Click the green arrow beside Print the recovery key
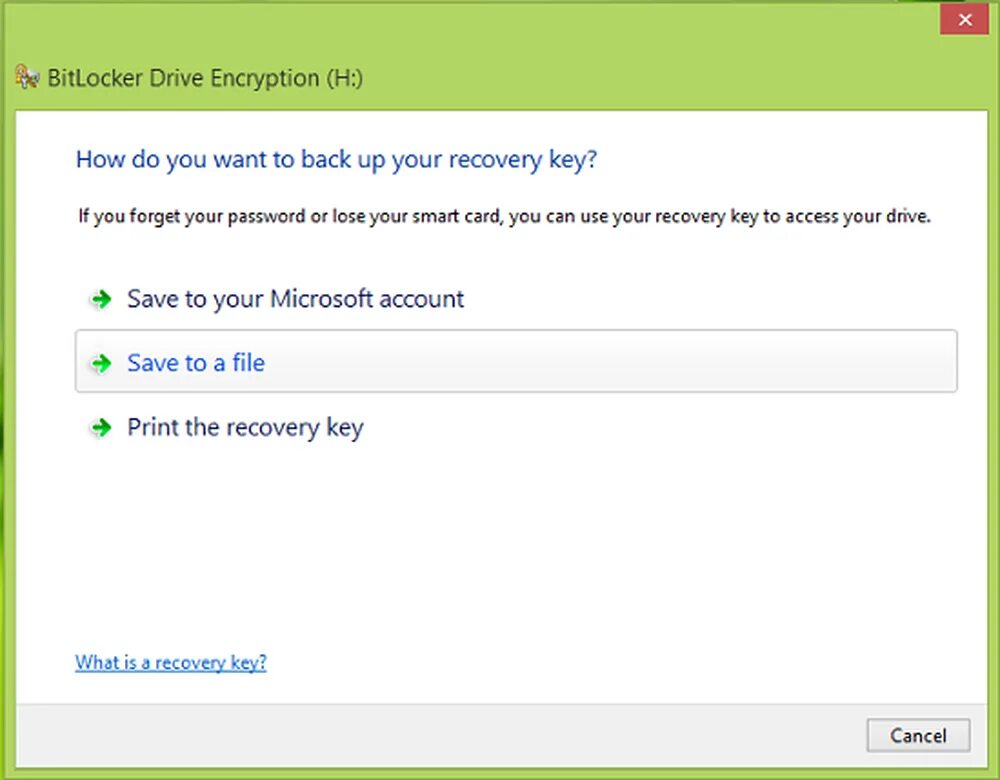 (99, 428)
